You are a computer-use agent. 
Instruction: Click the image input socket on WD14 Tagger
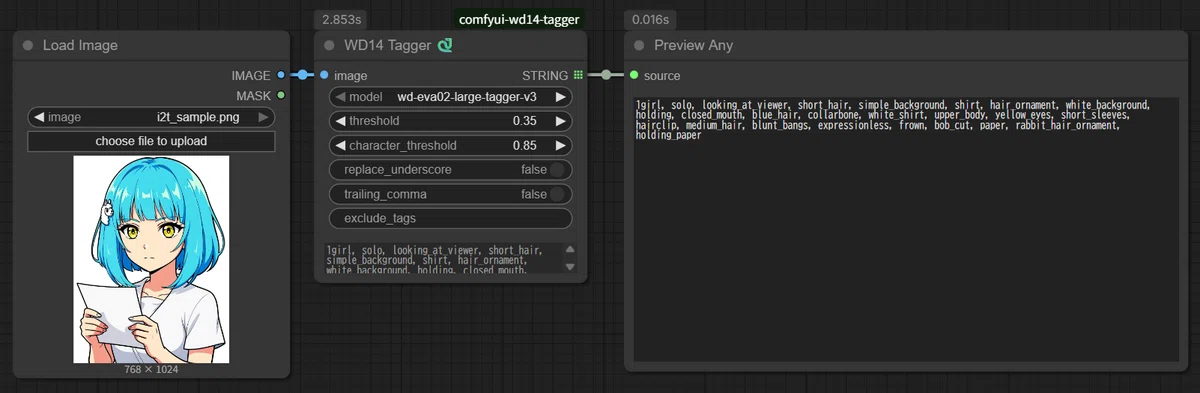324,75
